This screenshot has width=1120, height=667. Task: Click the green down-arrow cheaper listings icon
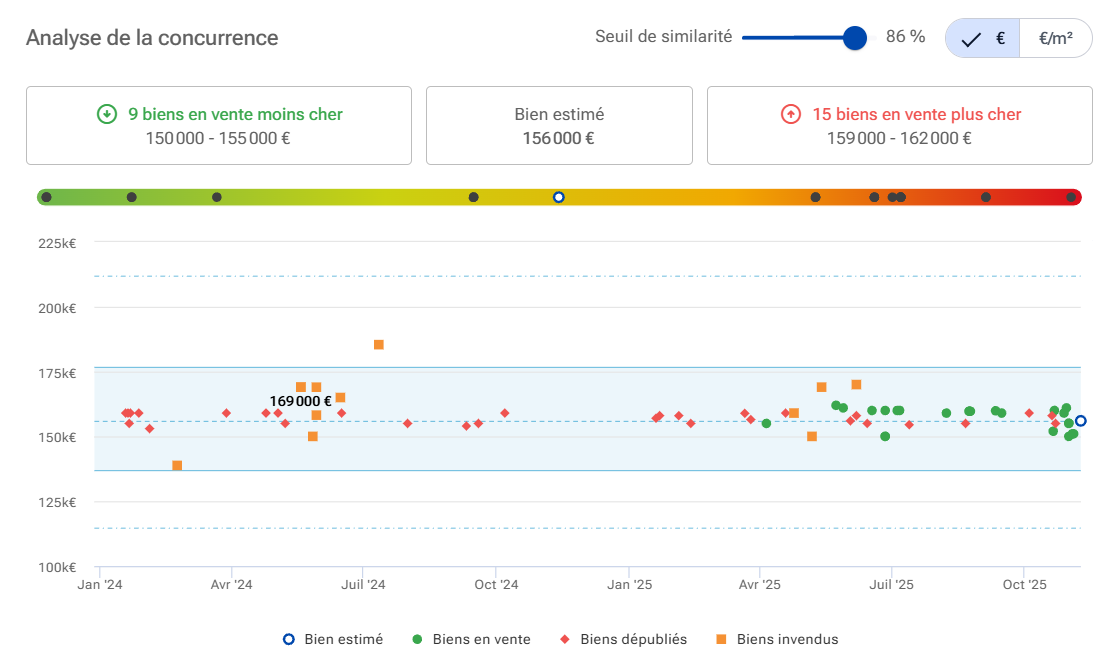point(107,114)
